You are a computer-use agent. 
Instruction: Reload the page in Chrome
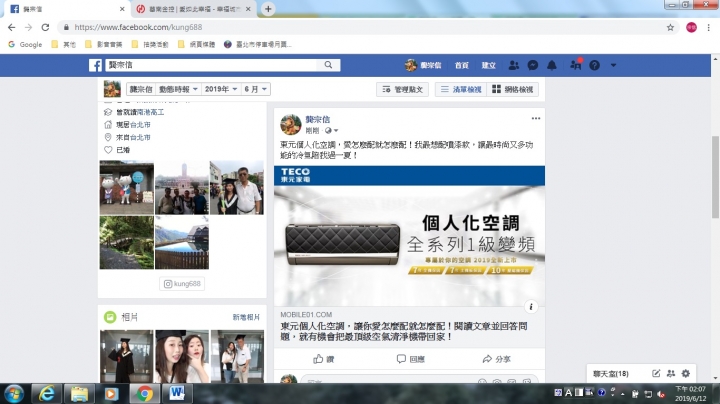click(x=45, y=28)
